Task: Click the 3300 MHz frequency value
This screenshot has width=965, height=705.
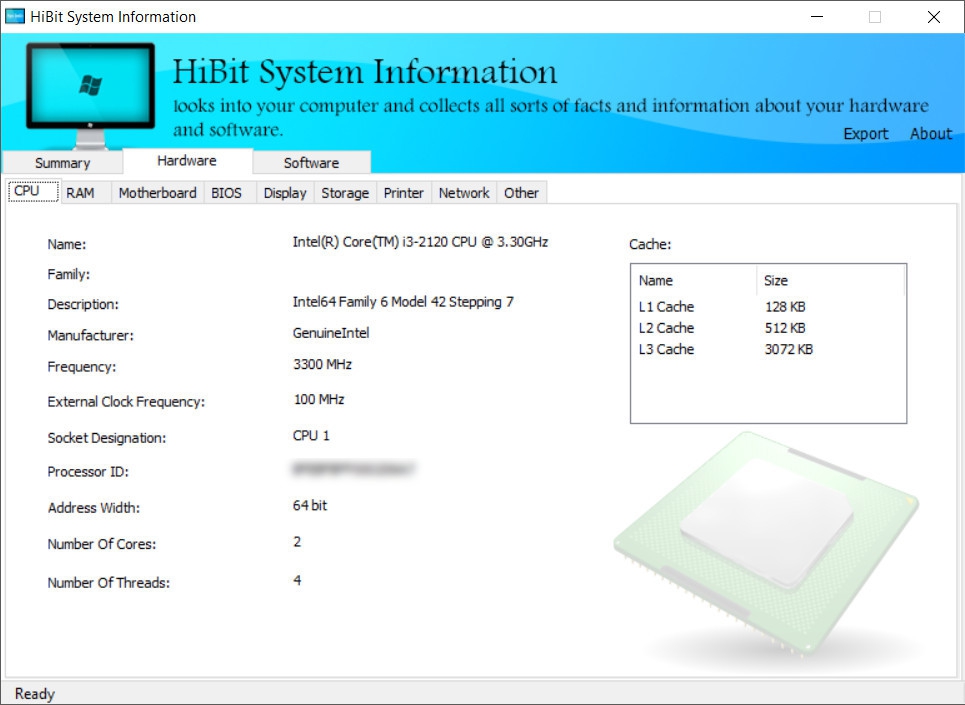Action: 322,364
